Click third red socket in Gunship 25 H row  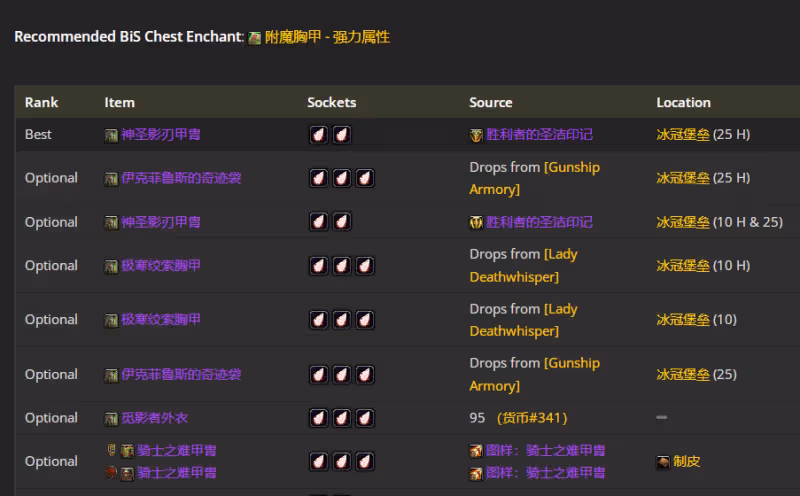click(365, 178)
